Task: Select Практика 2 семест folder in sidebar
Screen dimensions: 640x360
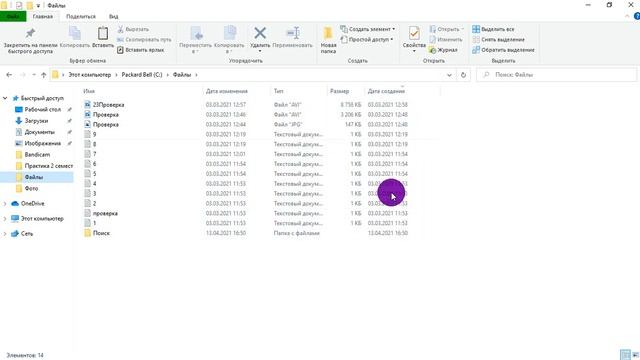Action: [x=49, y=166]
